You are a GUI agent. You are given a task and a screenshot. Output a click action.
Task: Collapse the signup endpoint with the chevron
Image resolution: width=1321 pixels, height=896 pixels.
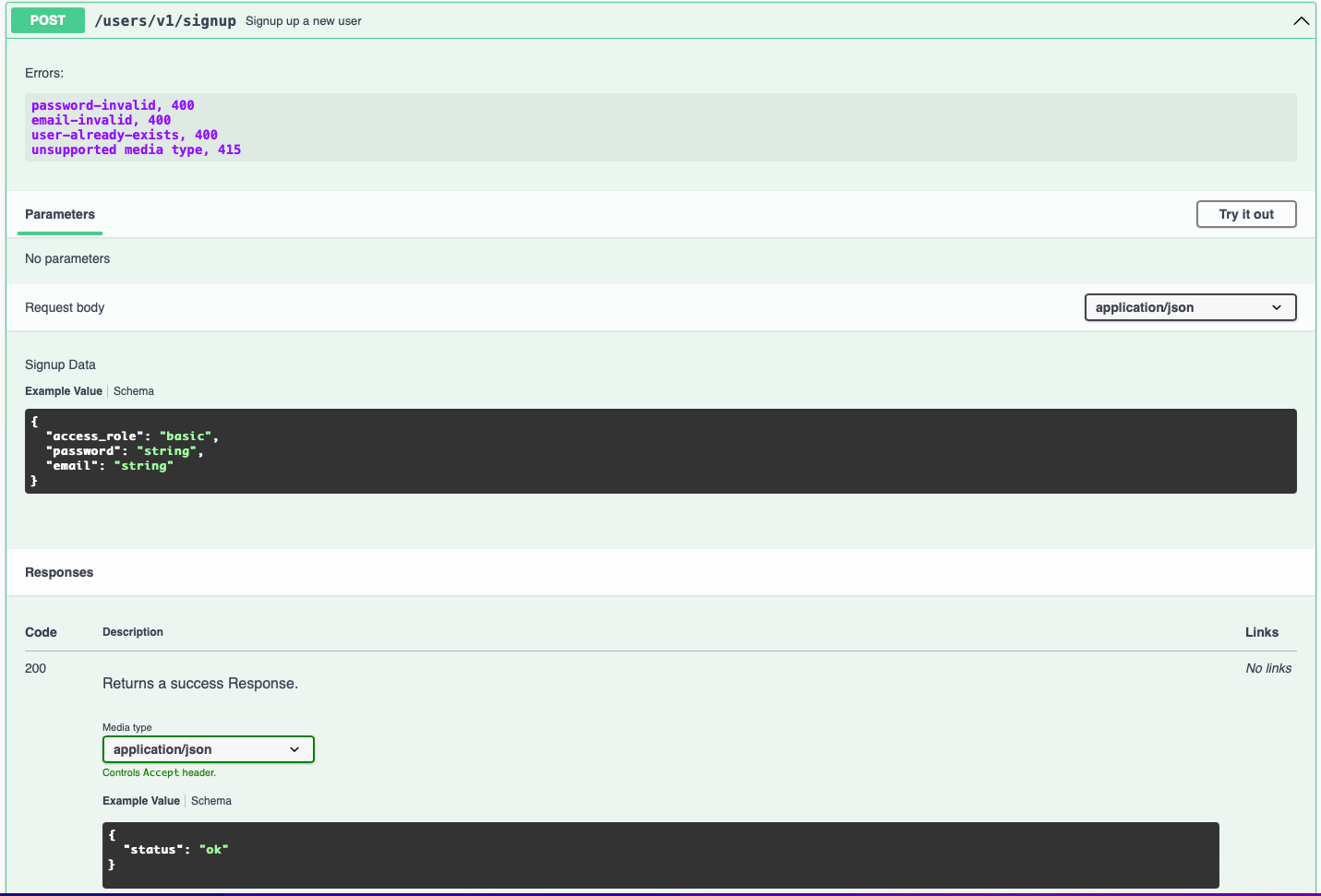[1301, 20]
